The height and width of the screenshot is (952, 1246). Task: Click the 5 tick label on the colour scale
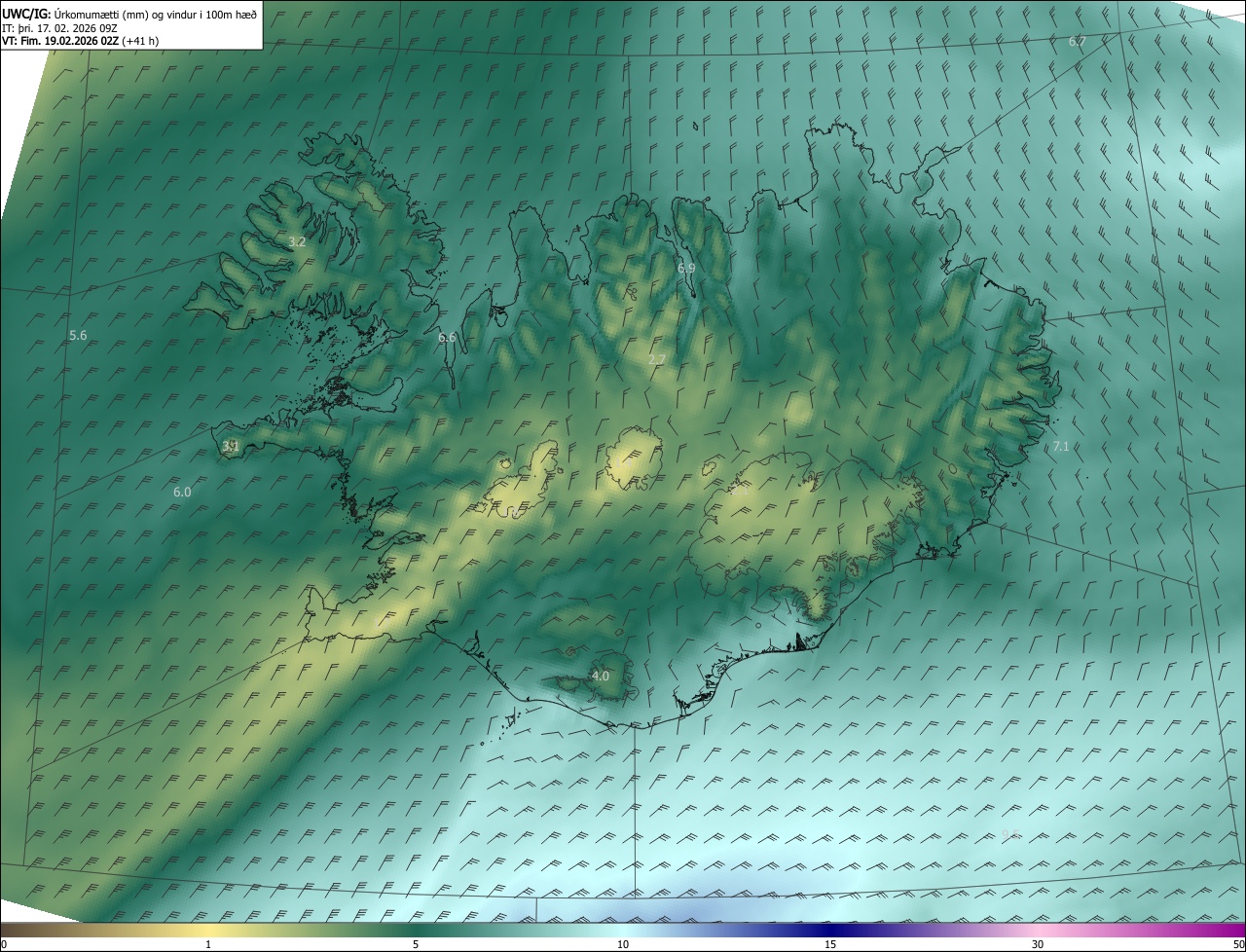[x=416, y=945]
